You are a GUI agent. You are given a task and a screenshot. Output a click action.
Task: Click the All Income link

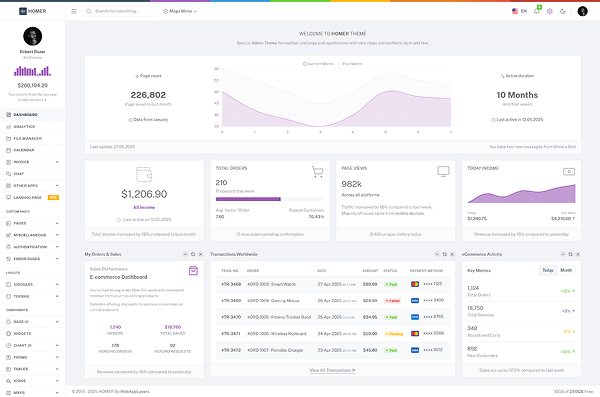144,207
